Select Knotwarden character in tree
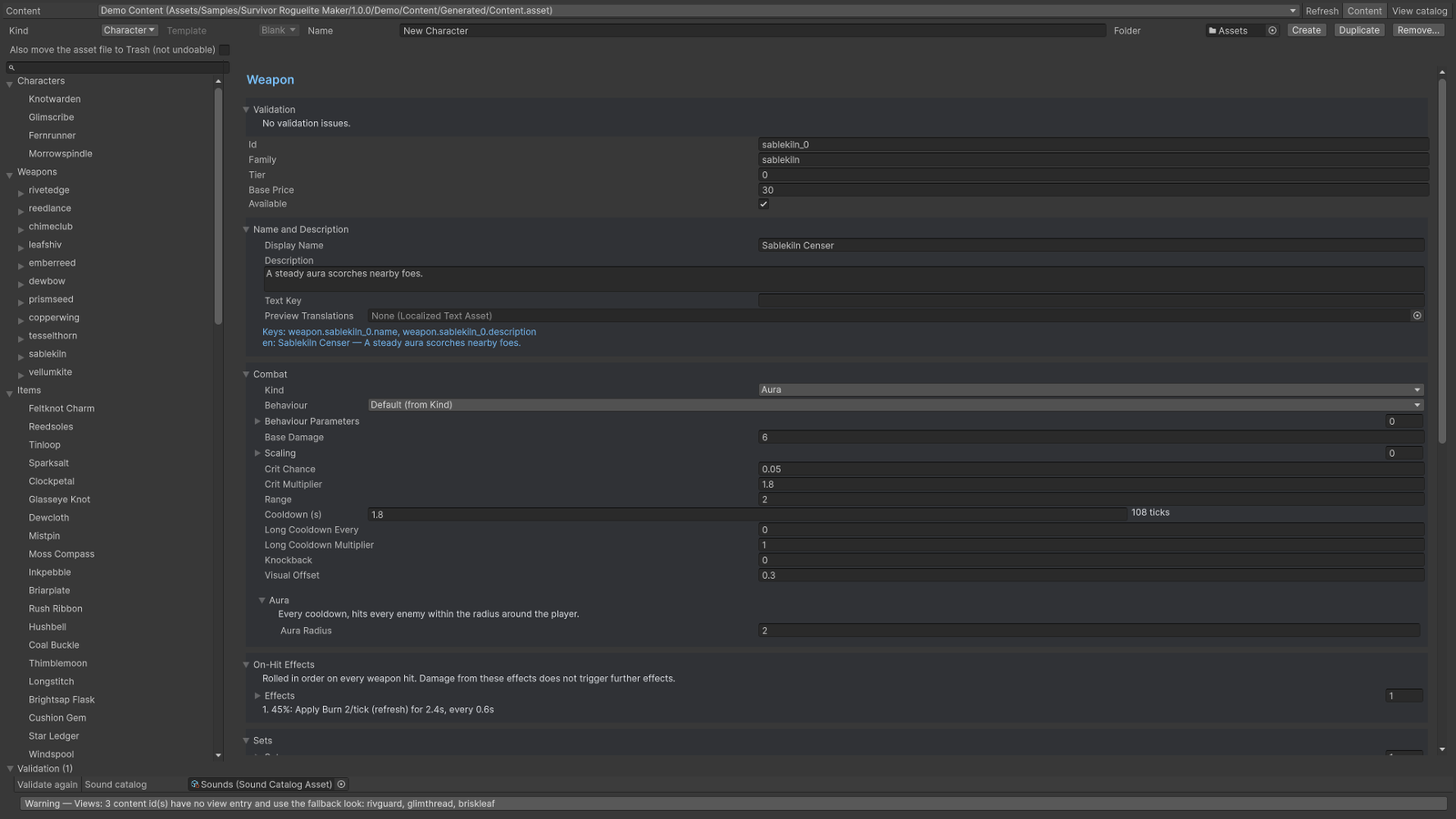The width and height of the screenshot is (1456, 819). coord(55,99)
